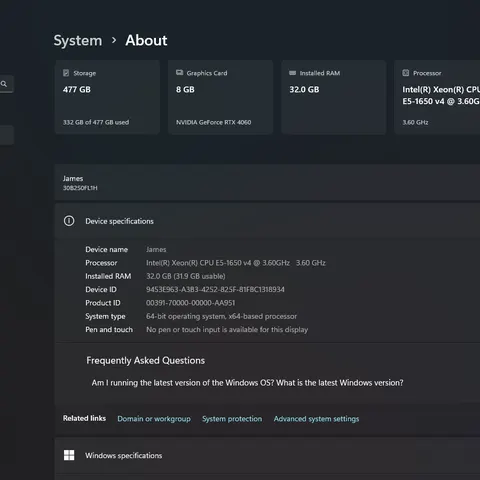Click the Frequently Asked Questions heading
The height and width of the screenshot is (480, 480).
[146, 360]
